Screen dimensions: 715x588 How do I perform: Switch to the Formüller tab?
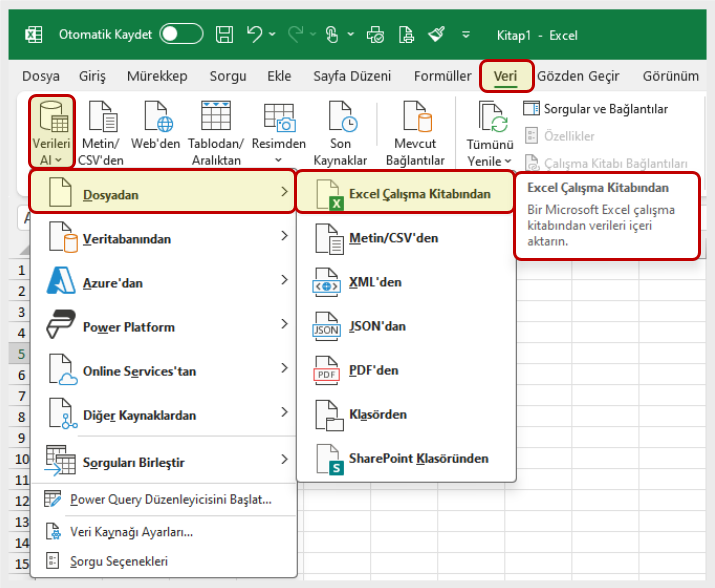(442, 76)
